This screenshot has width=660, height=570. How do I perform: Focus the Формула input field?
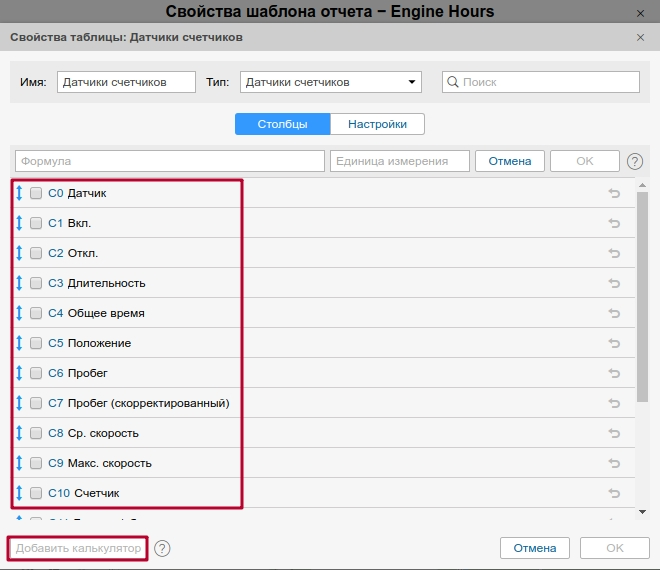[170, 161]
